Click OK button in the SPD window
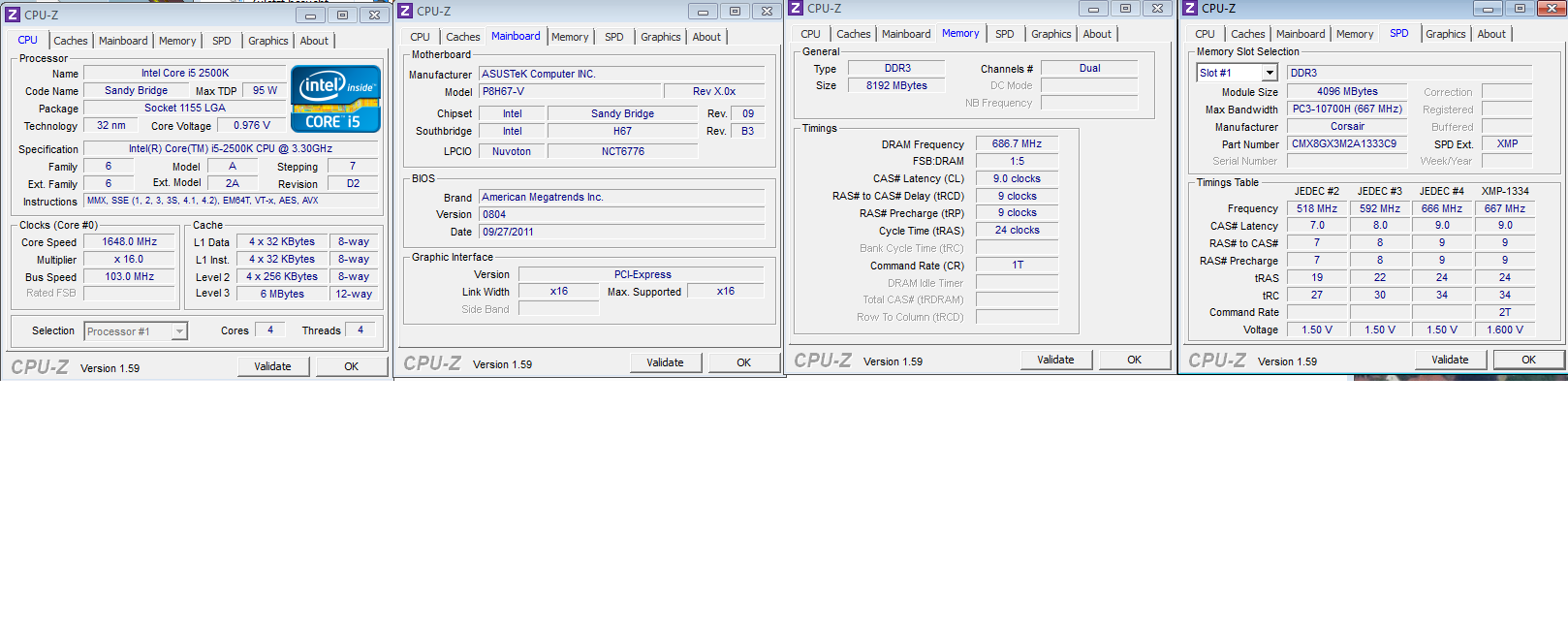The image size is (1568, 628). point(1529,360)
